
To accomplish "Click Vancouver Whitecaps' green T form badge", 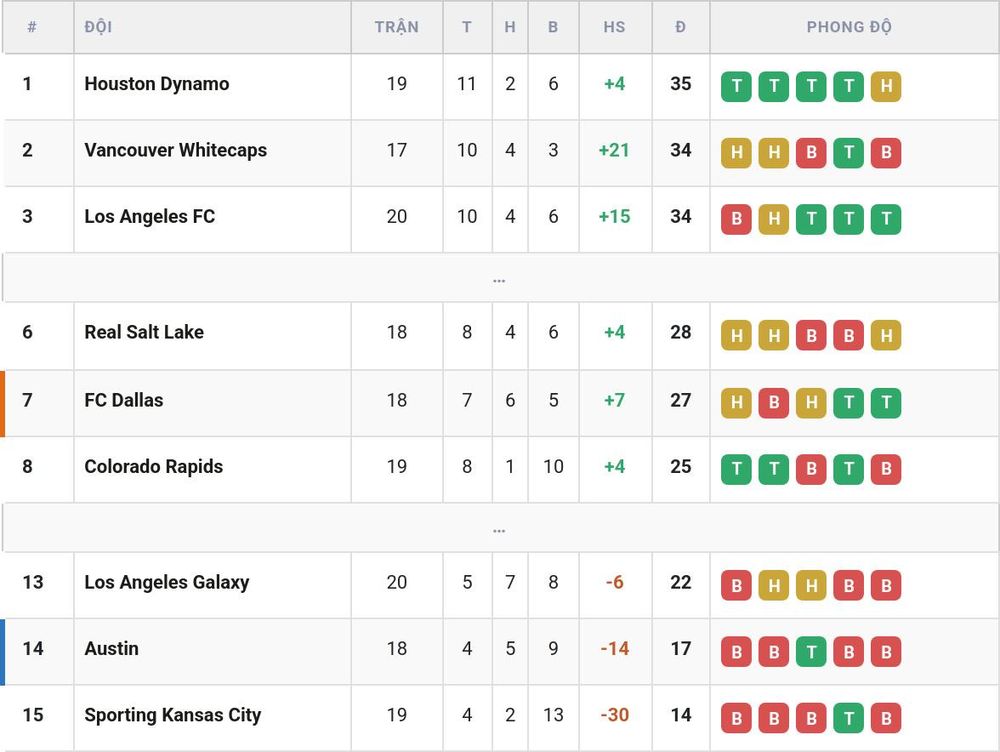I will (x=848, y=152).
